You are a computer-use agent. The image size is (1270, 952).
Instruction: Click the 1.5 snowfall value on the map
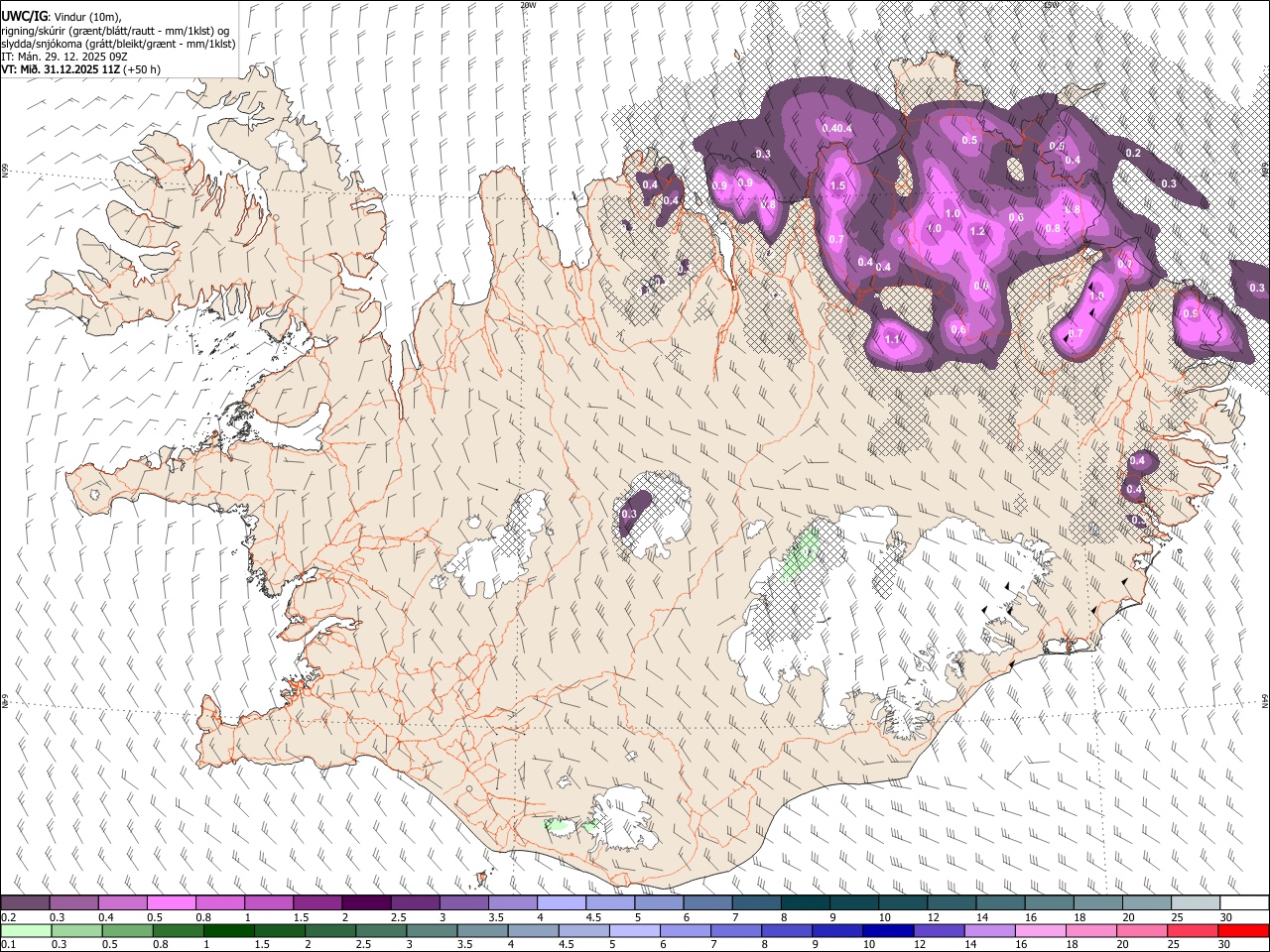click(x=837, y=185)
